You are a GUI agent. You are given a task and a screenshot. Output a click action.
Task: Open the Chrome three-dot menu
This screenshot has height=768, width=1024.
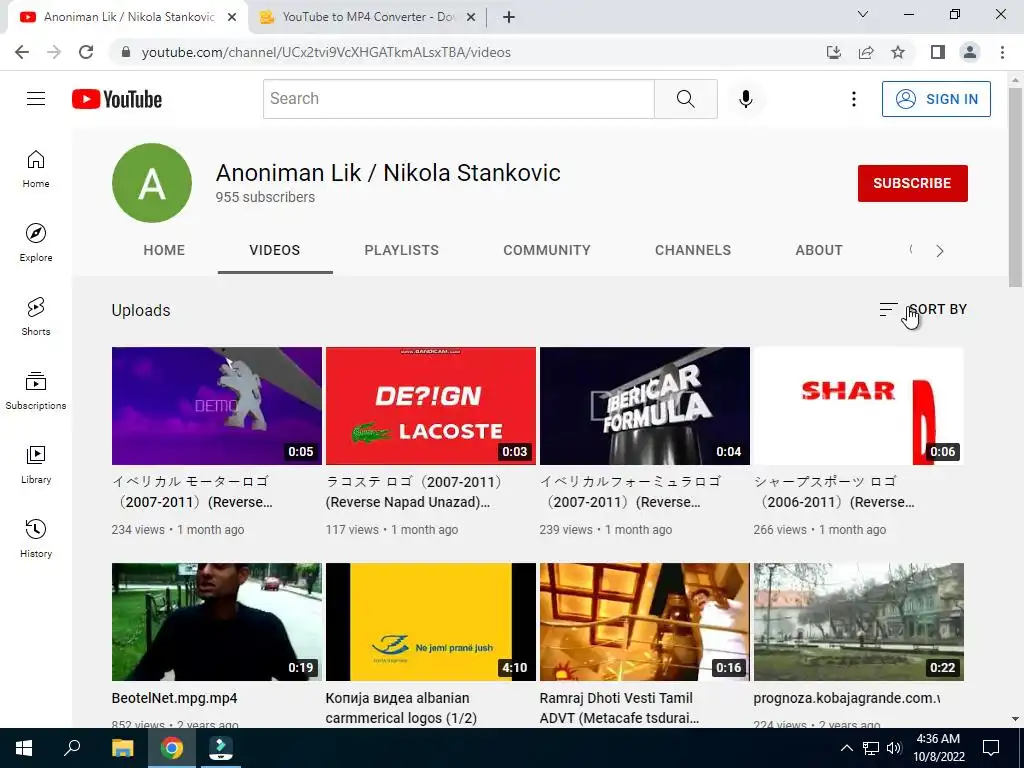coord(1002,52)
